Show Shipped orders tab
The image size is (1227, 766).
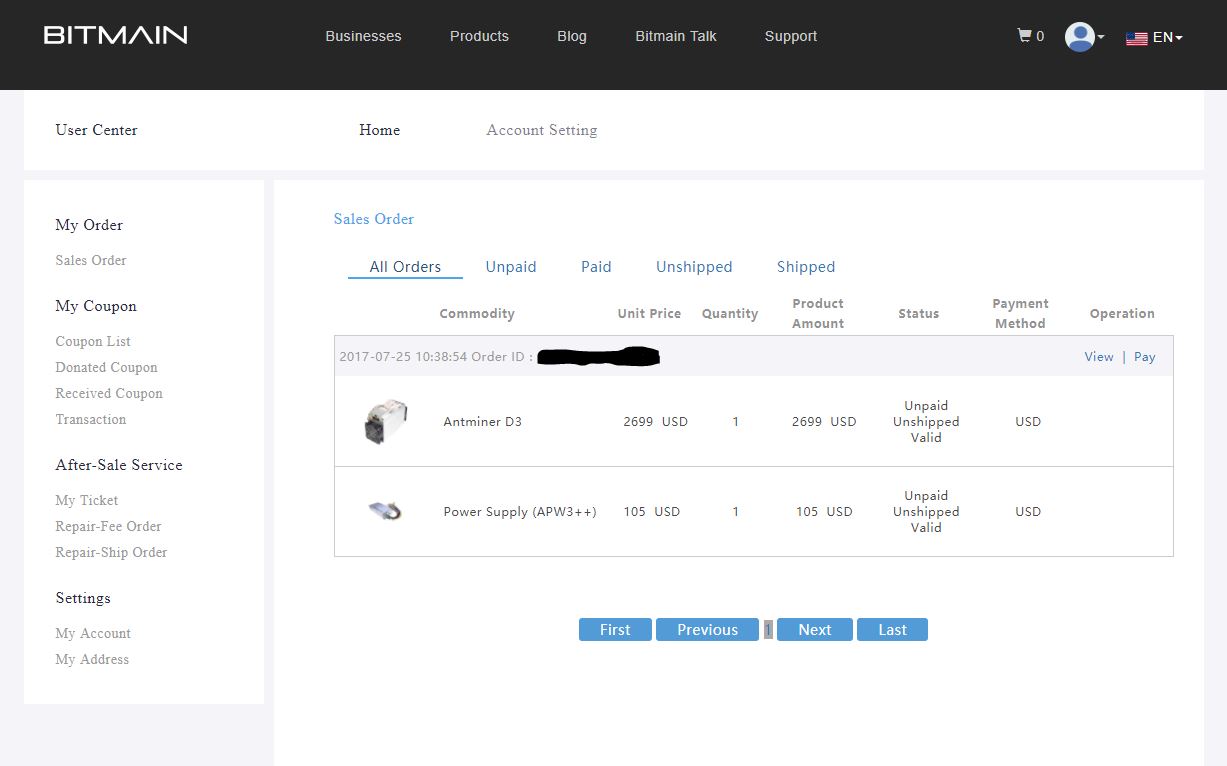[x=806, y=267]
